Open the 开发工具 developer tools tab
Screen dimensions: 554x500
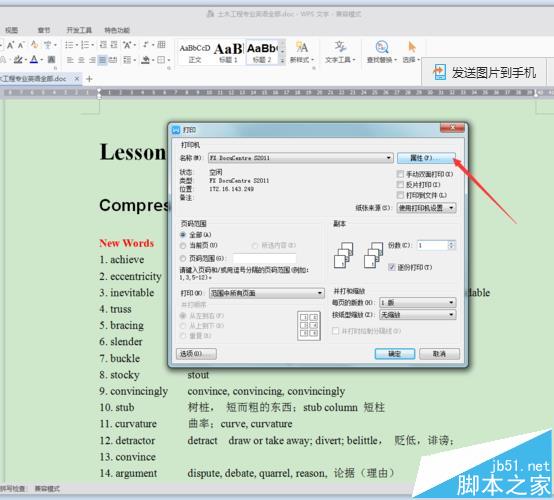click(x=79, y=30)
